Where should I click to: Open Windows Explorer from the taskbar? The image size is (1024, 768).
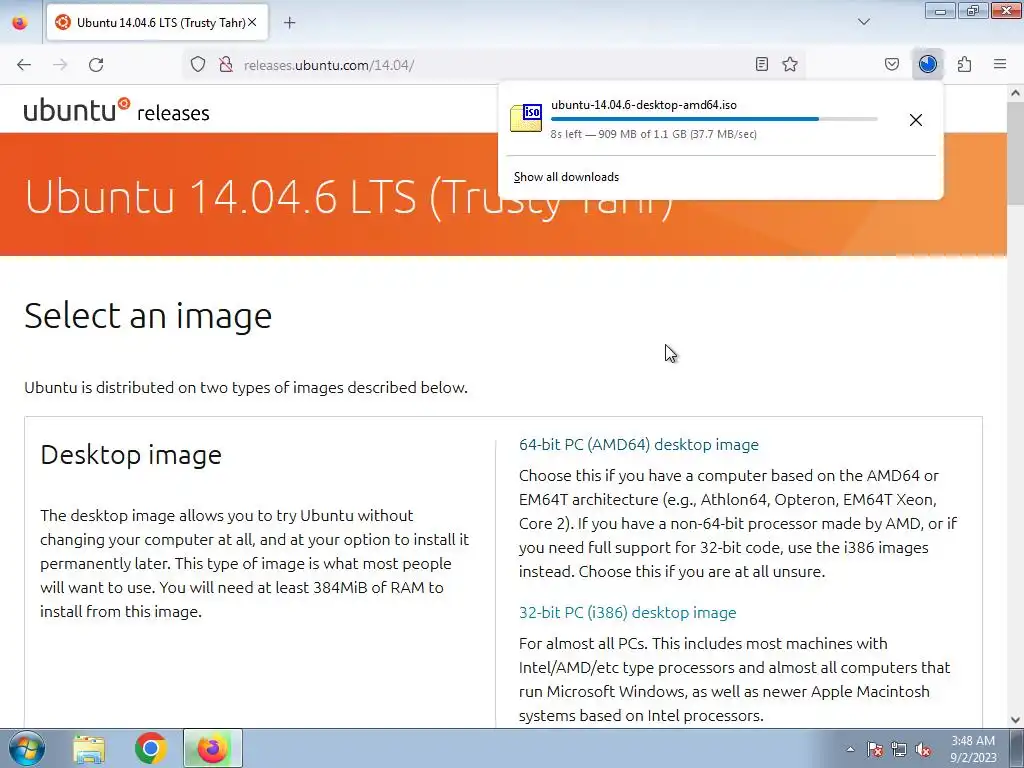pos(89,749)
